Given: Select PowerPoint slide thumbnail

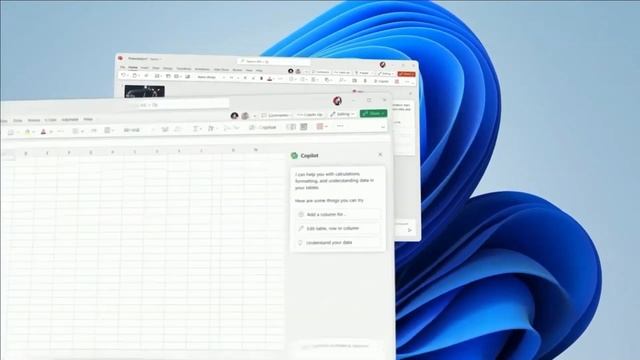Looking at the screenshot, I should (x=144, y=91).
